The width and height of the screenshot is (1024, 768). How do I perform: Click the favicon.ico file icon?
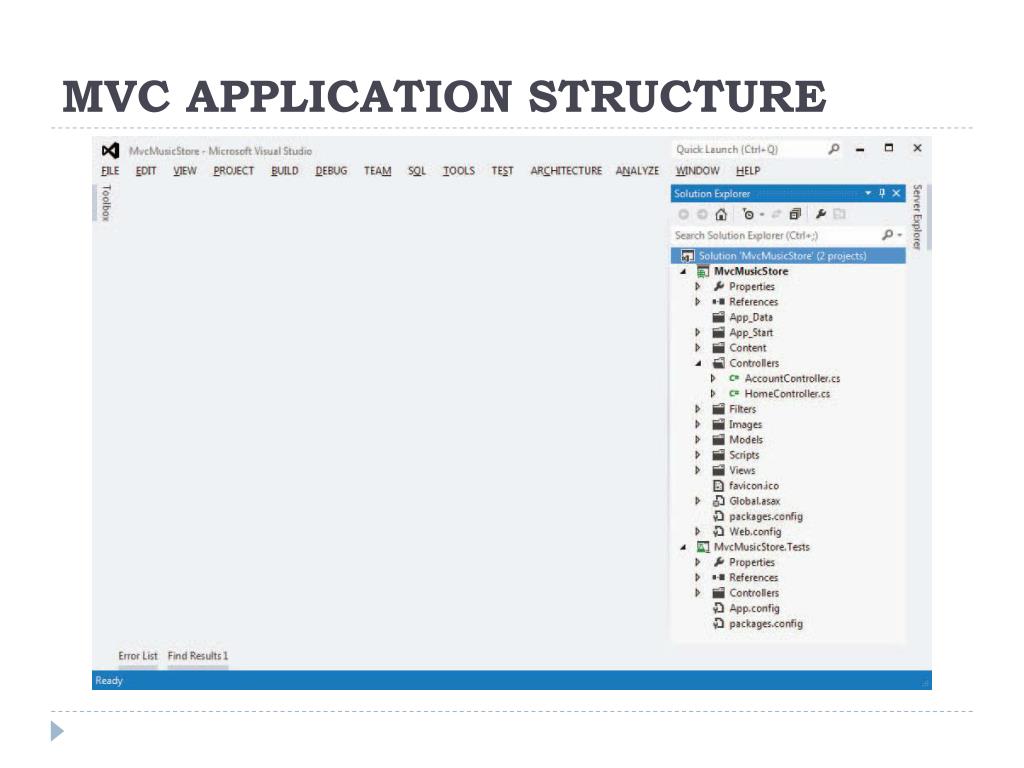click(x=718, y=486)
